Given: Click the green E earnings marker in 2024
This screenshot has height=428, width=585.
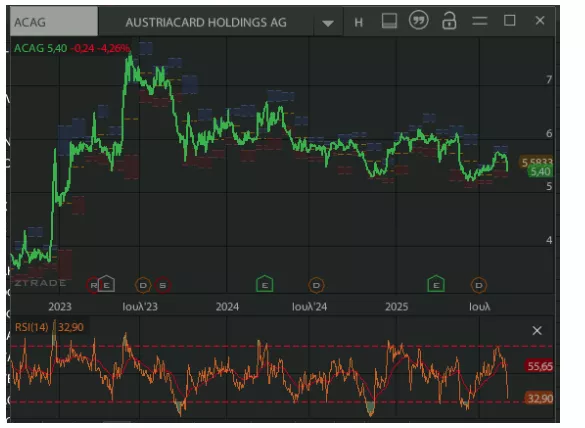Looking at the screenshot, I should 265,284.
